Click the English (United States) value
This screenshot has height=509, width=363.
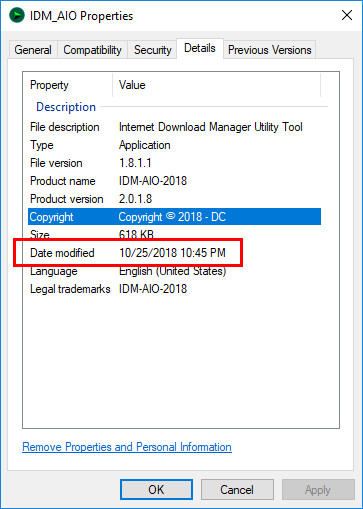[x=173, y=271]
